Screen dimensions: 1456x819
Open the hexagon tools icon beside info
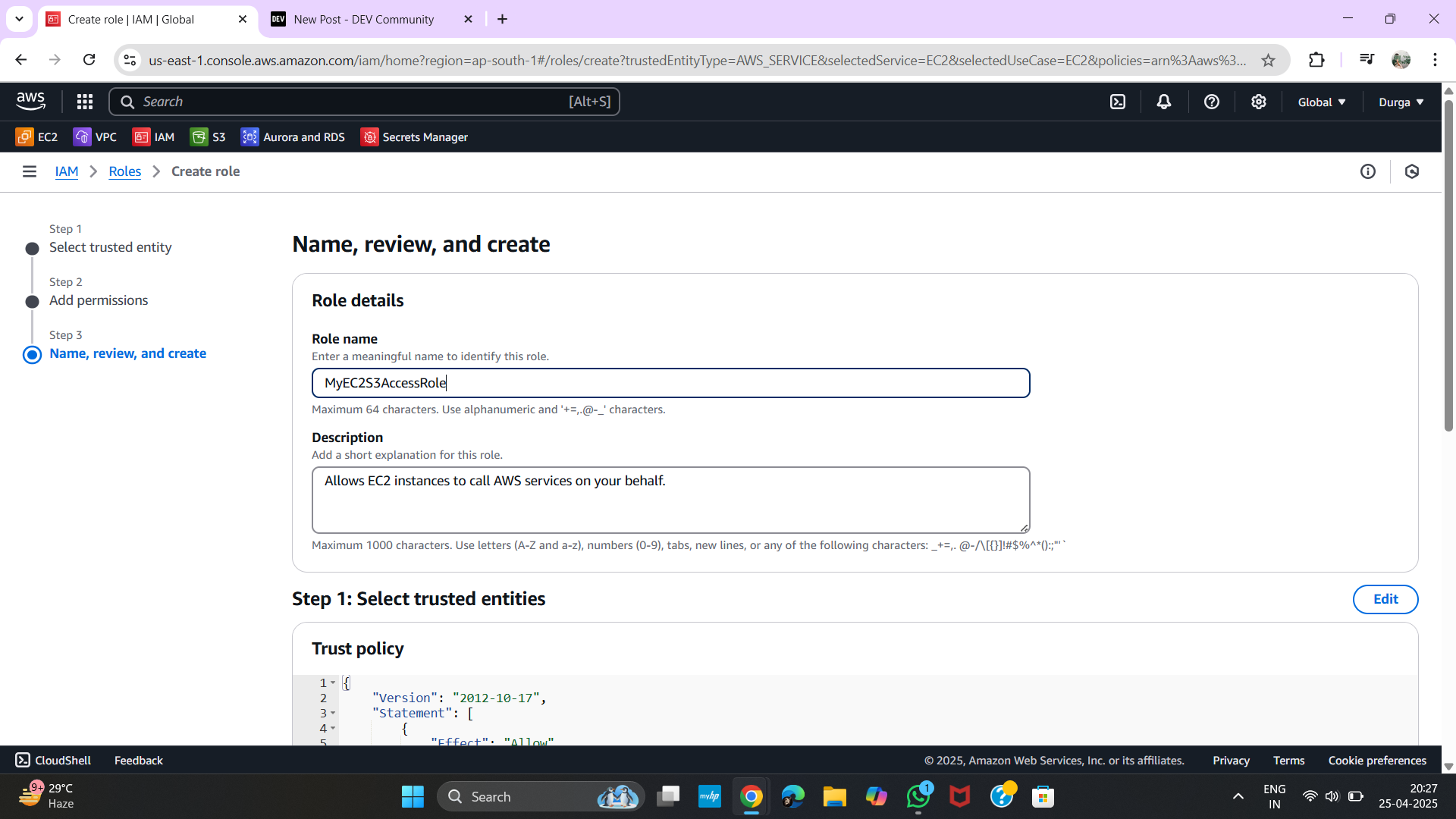tap(1412, 171)
